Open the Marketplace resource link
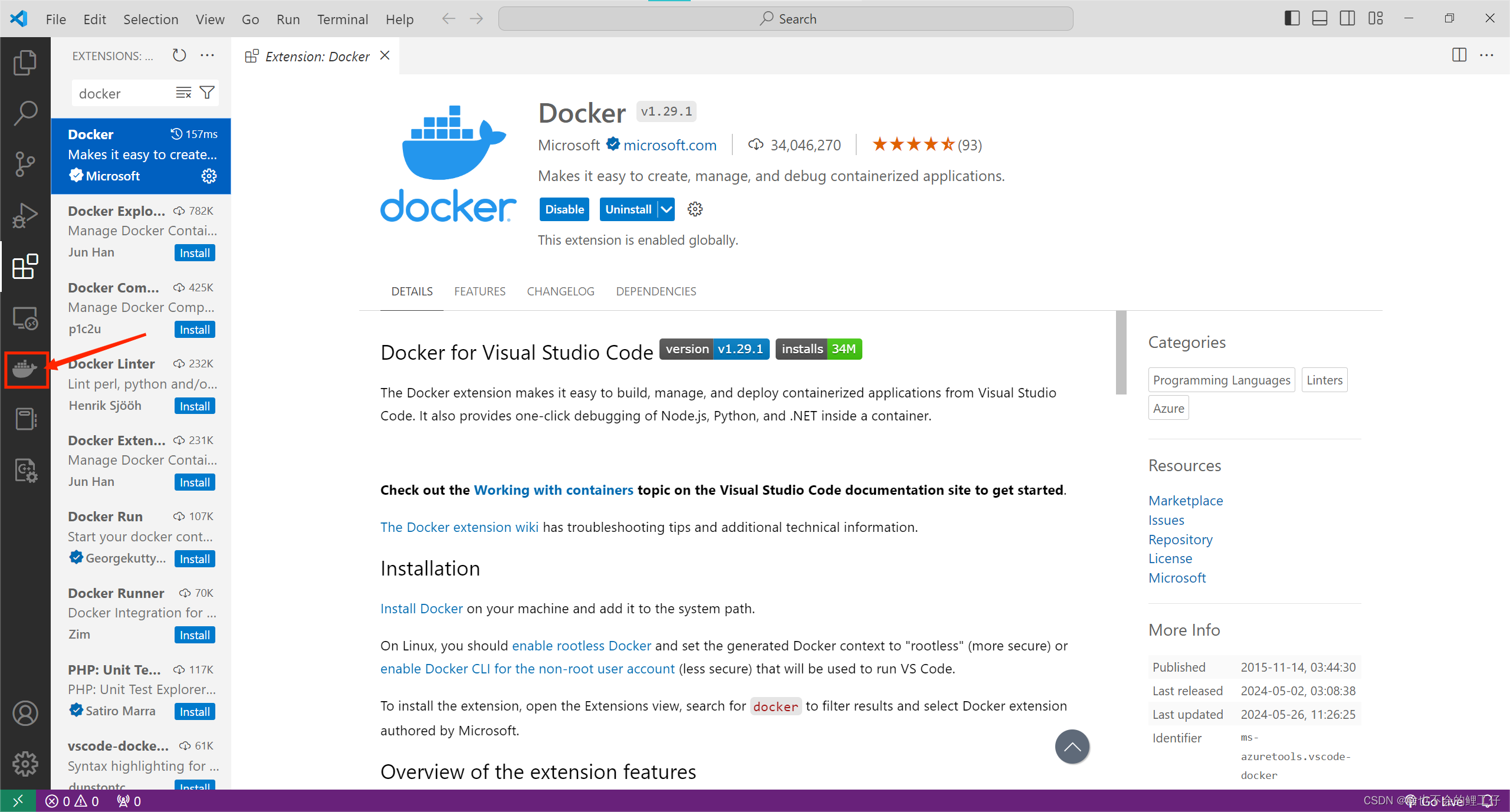 point(1186,500)
